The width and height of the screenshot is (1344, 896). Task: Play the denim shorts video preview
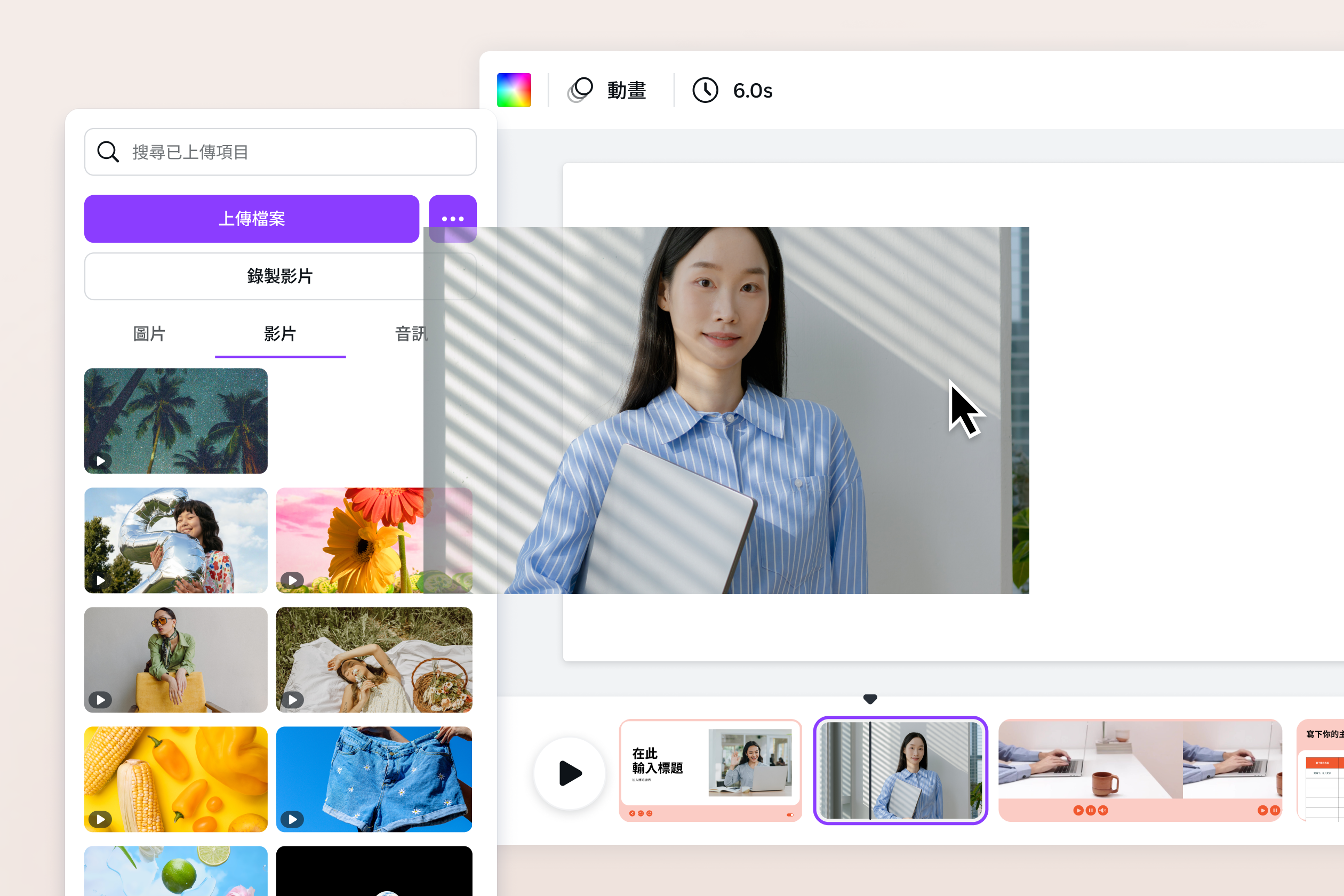coord(293,819)
